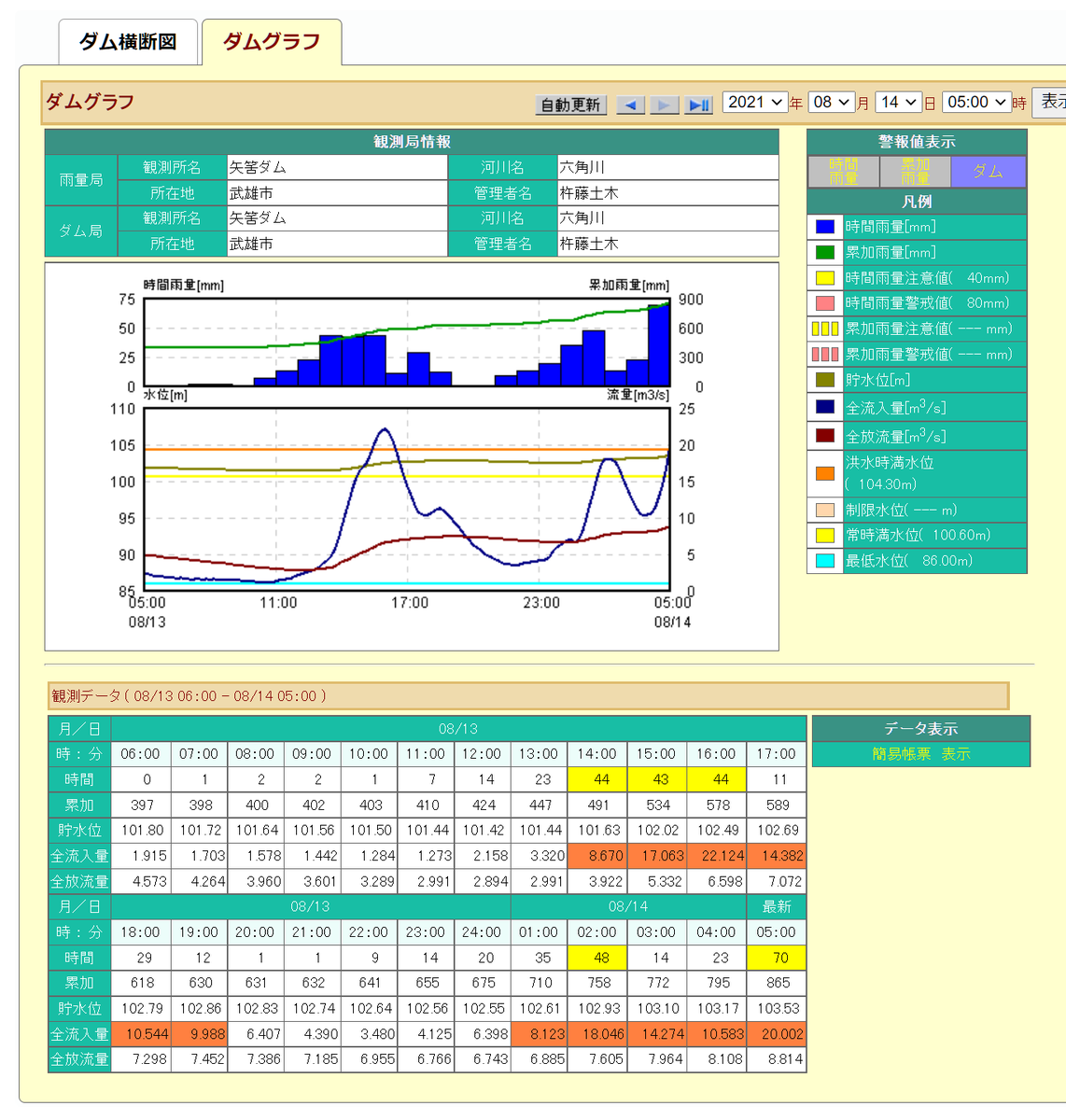
Task: Click the 08/14 date header cell
Action: (628, 906)
